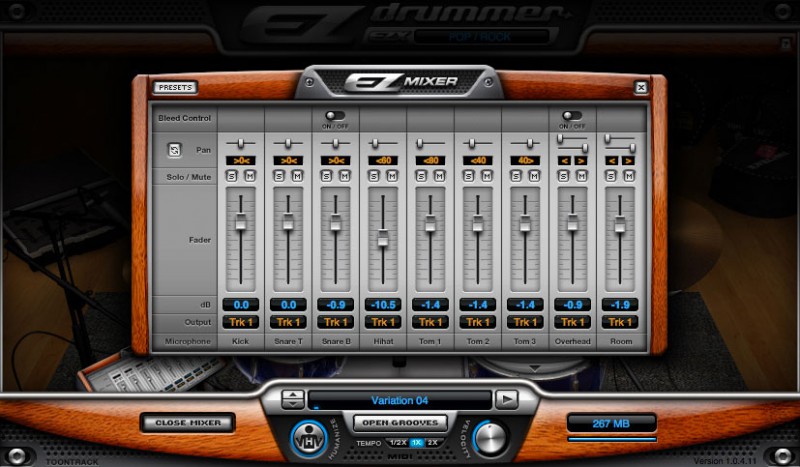The width and height of the screenshot is (800, 467).
Task: Click the Hihat volume fader handle
Action: tap(383, 237)
